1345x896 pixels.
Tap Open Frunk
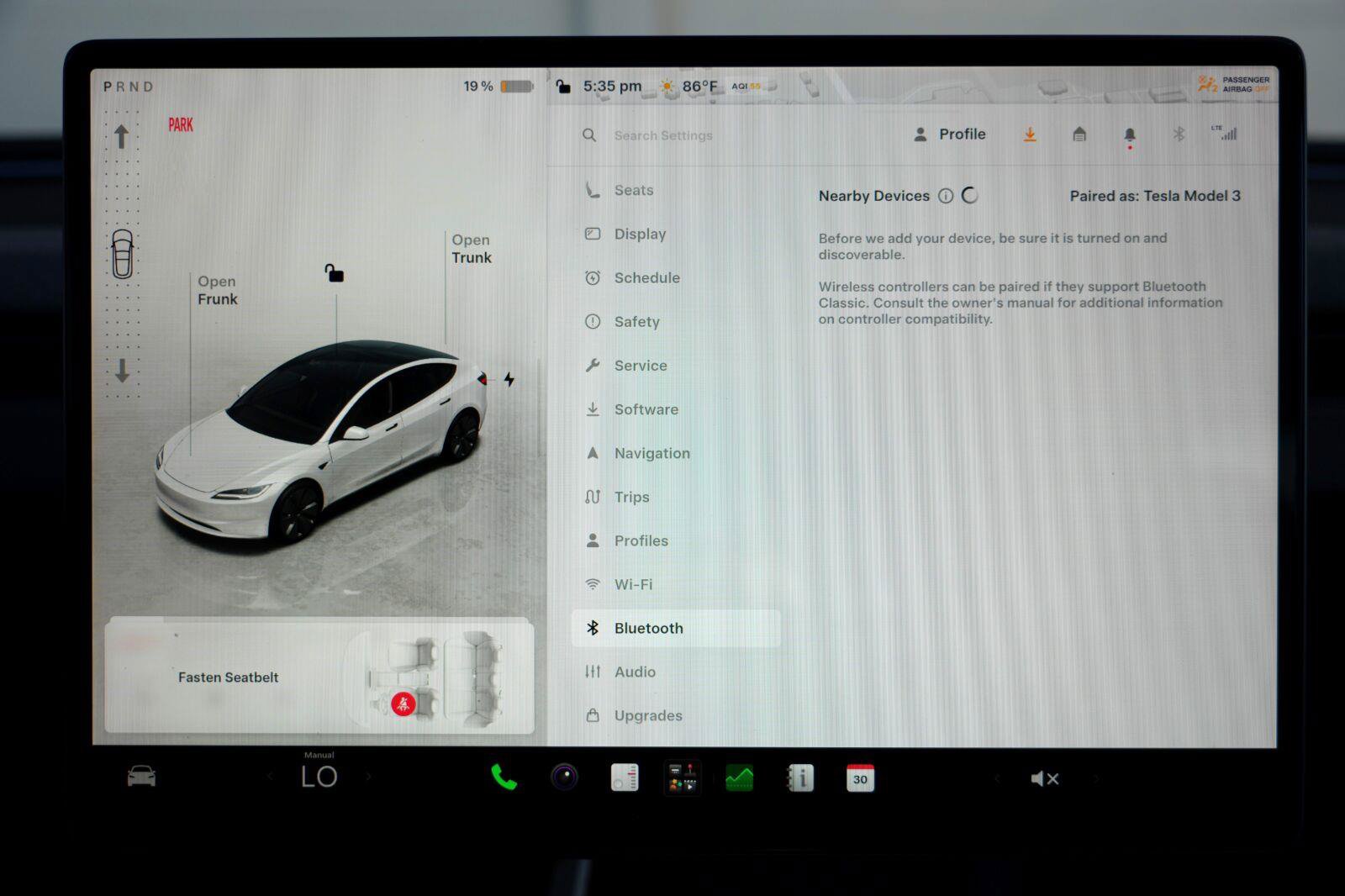(x=218, y=290)
